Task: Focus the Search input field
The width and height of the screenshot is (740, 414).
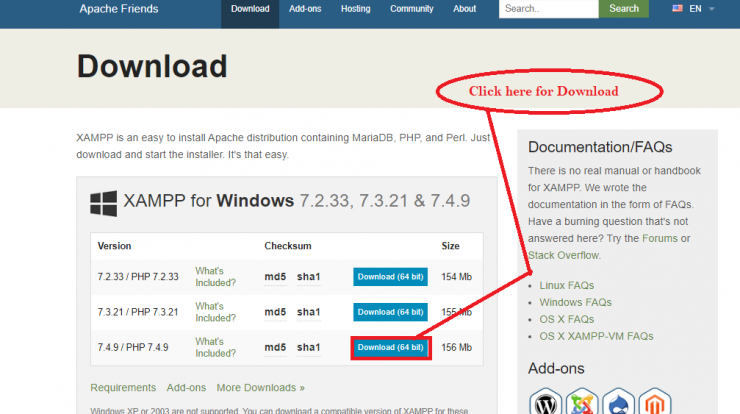Action: click(548, 8)
